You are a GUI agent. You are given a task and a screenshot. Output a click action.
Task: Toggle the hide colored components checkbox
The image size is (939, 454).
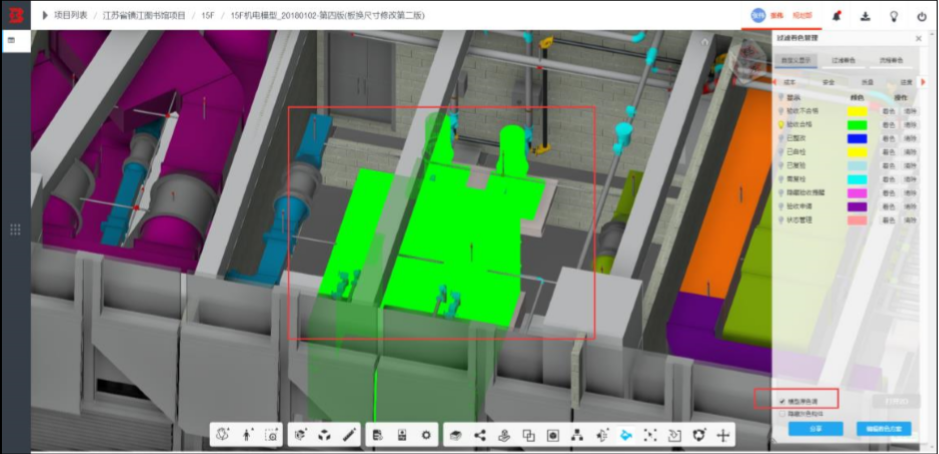(782, 413)
